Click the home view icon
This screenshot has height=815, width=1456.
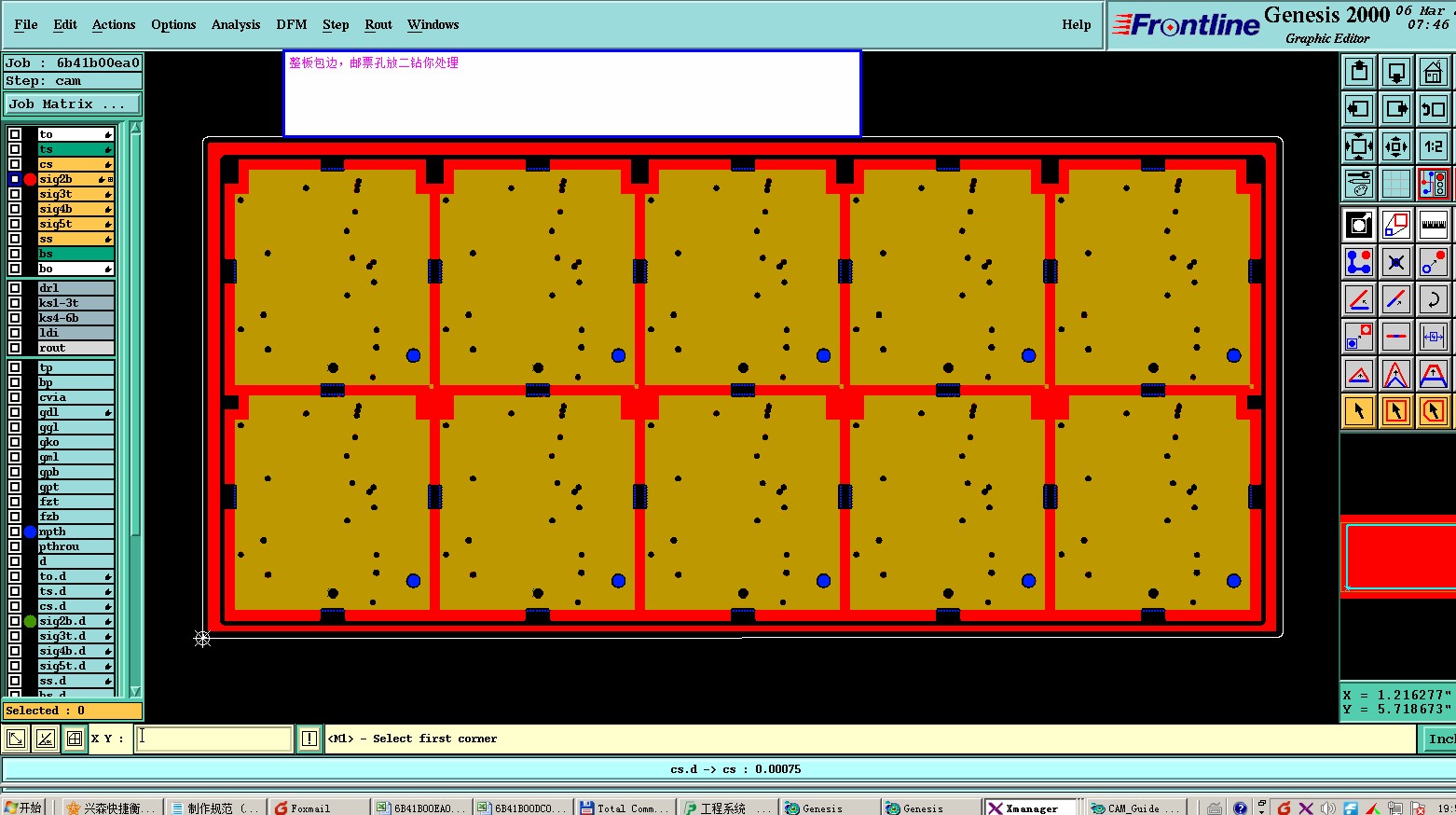click(x=1433, y=72)
